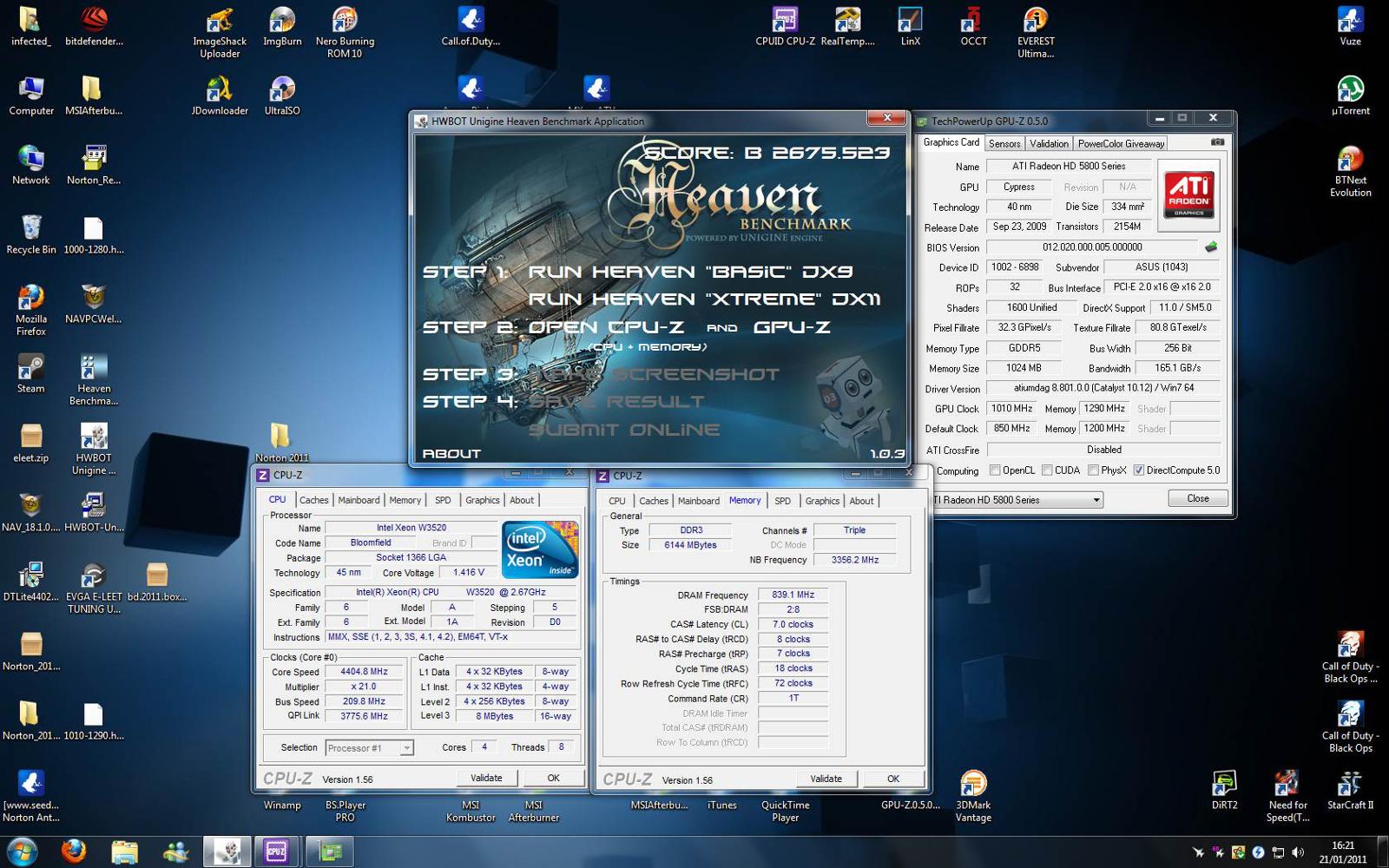Viewport: 1389px width, 868px height.
Task: Launch OCCT desktop shortcut
Action: 972,28
